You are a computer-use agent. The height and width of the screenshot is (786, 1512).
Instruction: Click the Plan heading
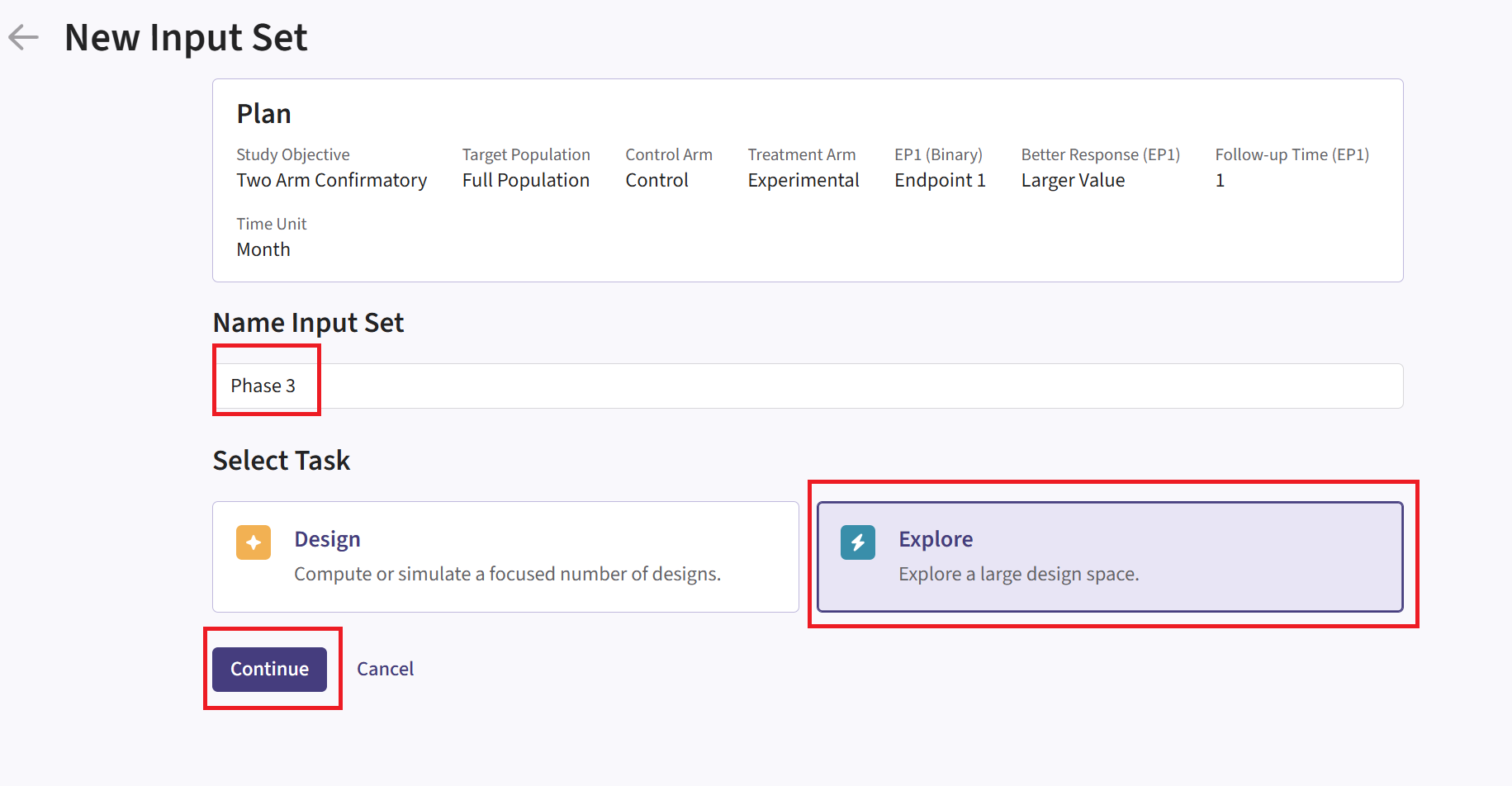263,113
